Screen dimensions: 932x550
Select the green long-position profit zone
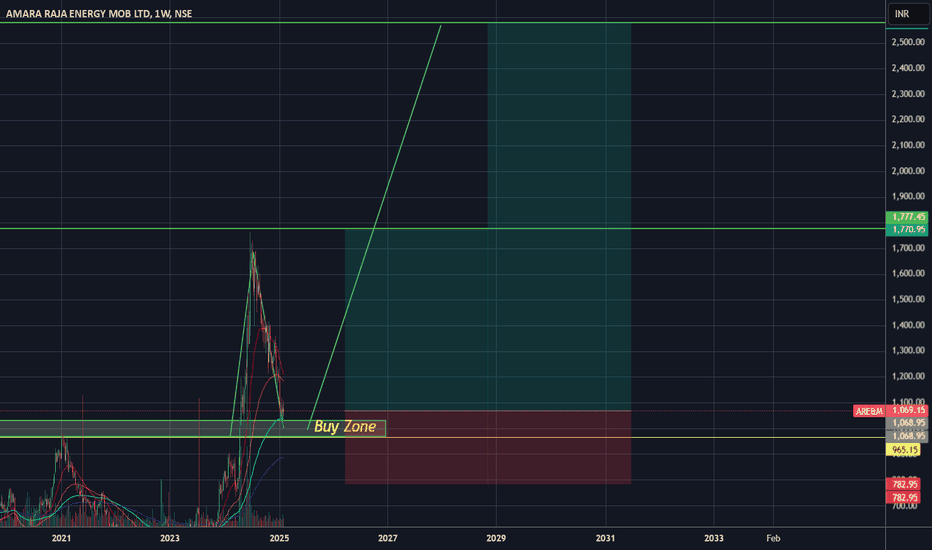(x=487, y=320)
